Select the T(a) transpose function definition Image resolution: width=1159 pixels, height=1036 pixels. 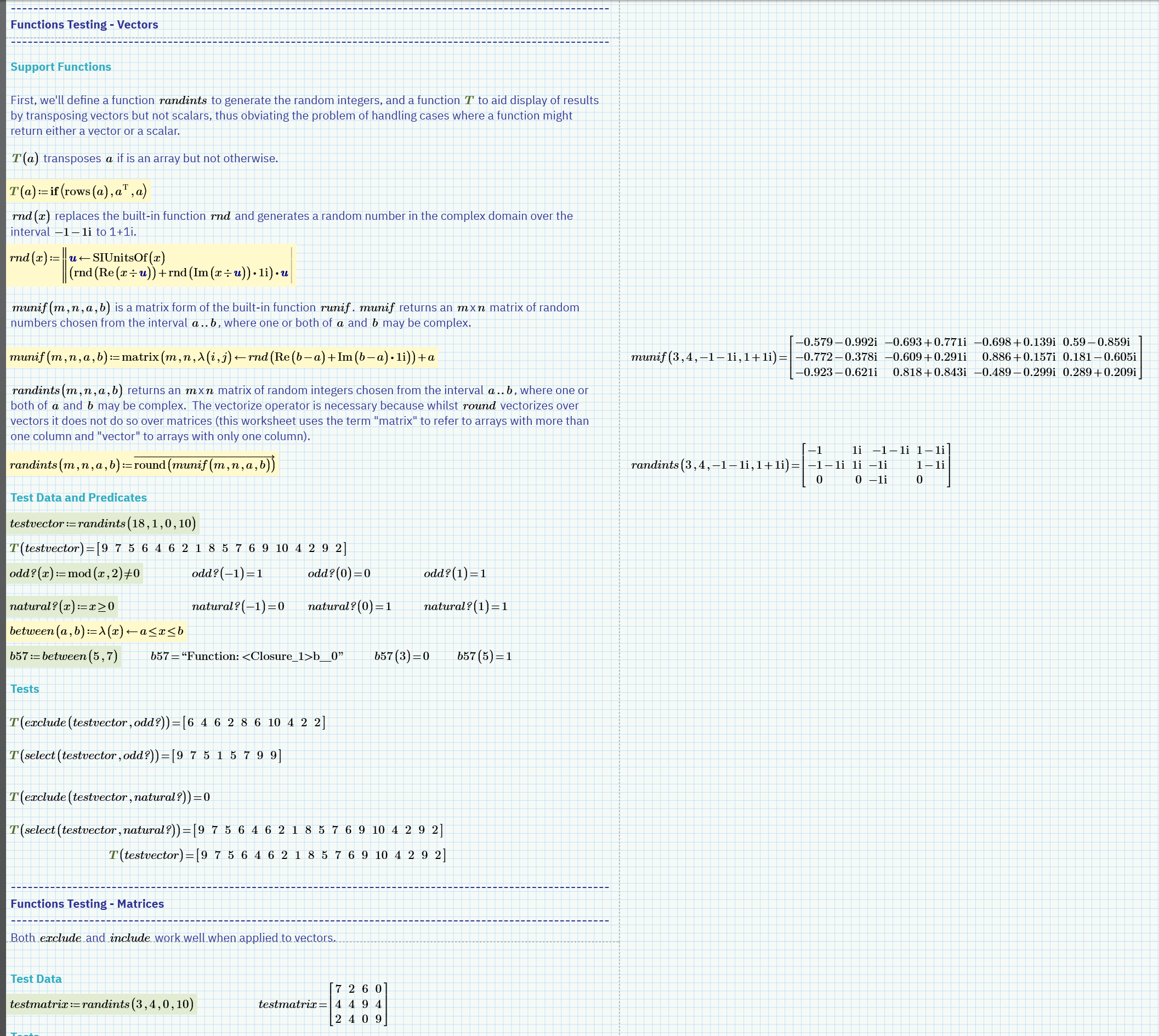(78, 191)
